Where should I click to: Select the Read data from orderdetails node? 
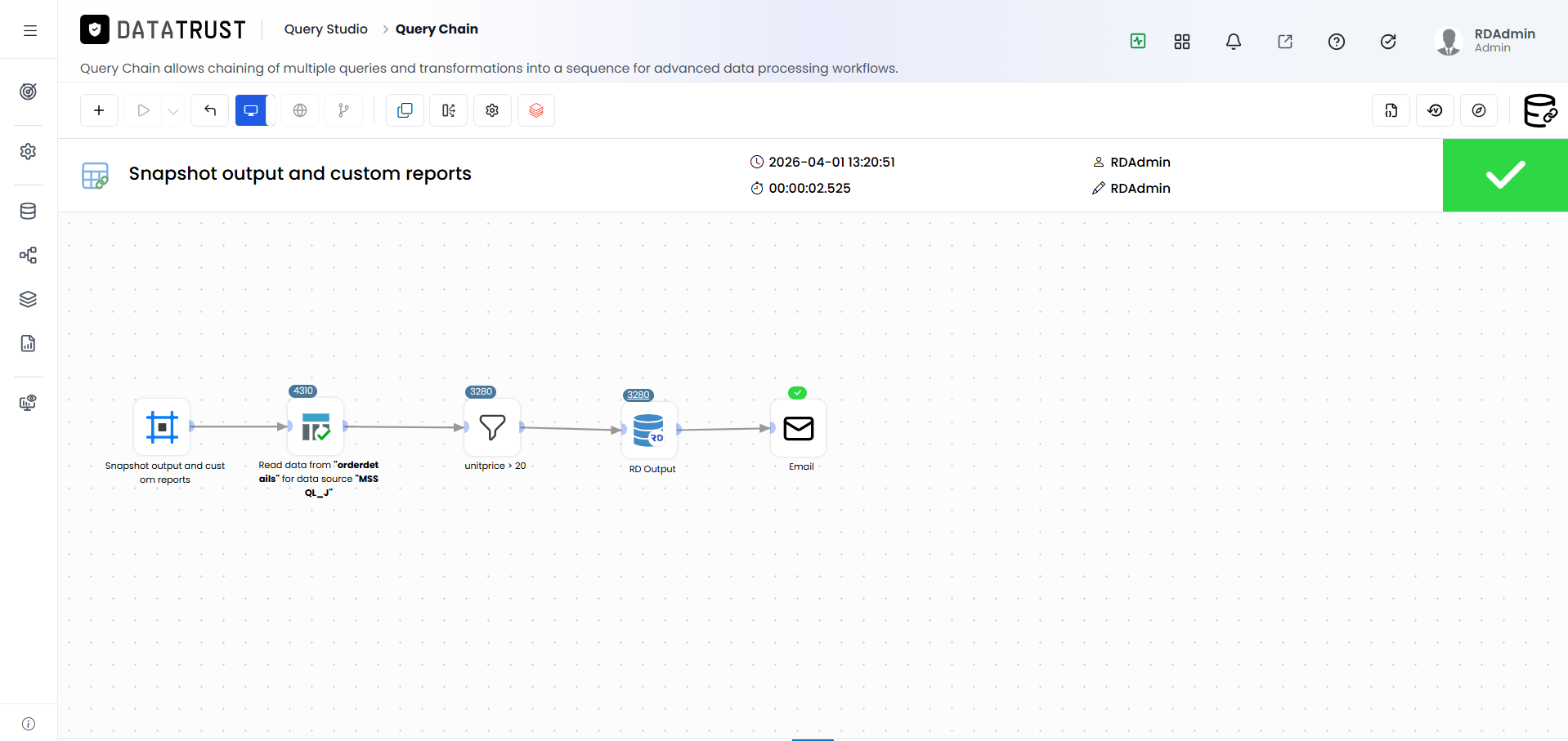[316, 426]
